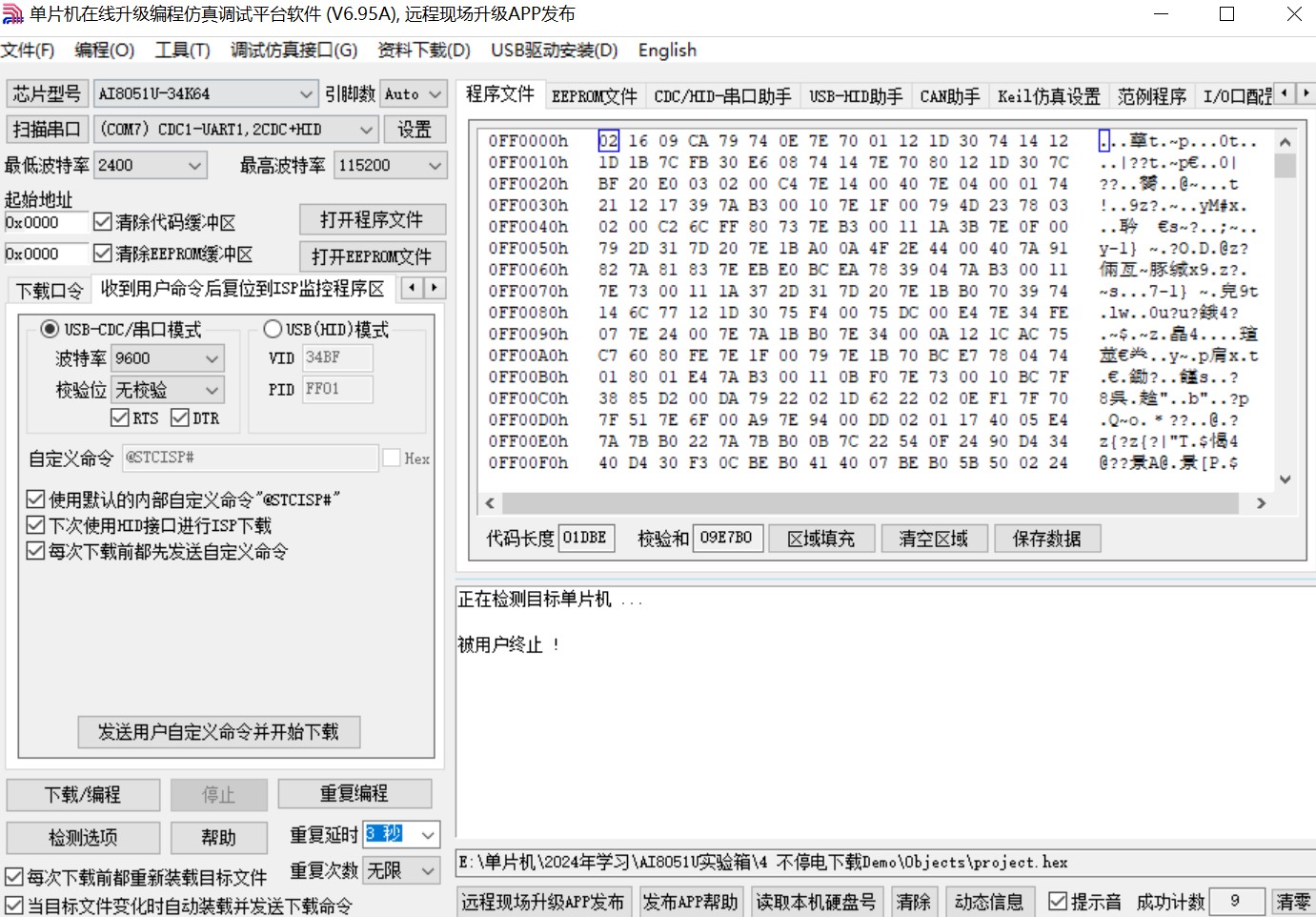The image size is (1316, 917).
Task: Toggle 每次下载前都先发送自定义命令 checkbox
Action: [x=35, y=551]
